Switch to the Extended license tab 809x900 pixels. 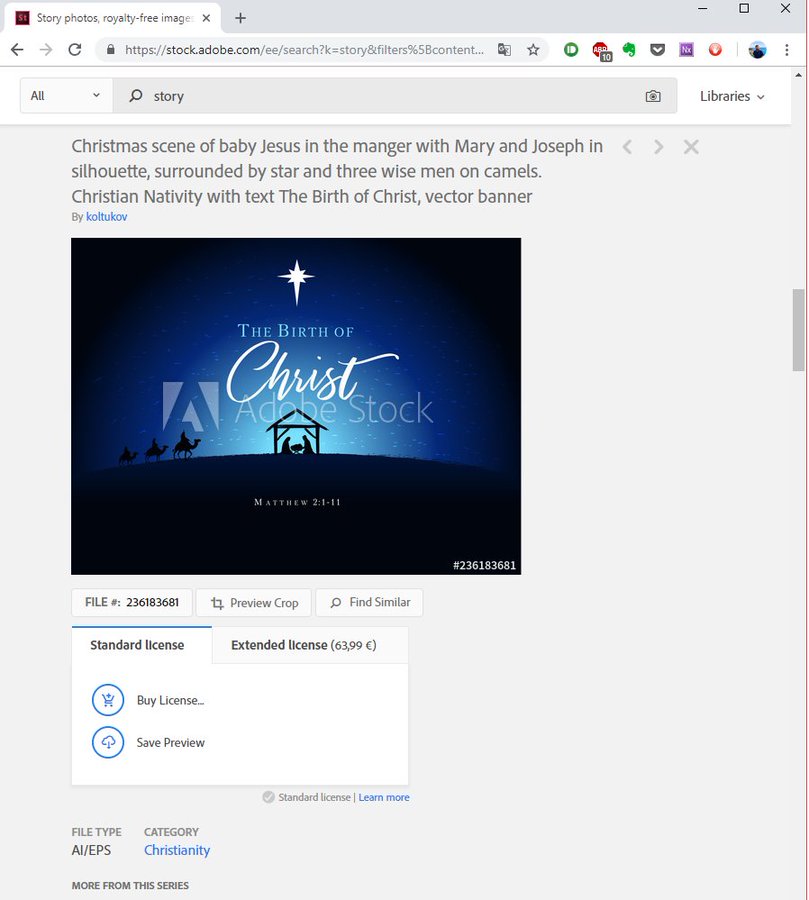tap(310, 645)
